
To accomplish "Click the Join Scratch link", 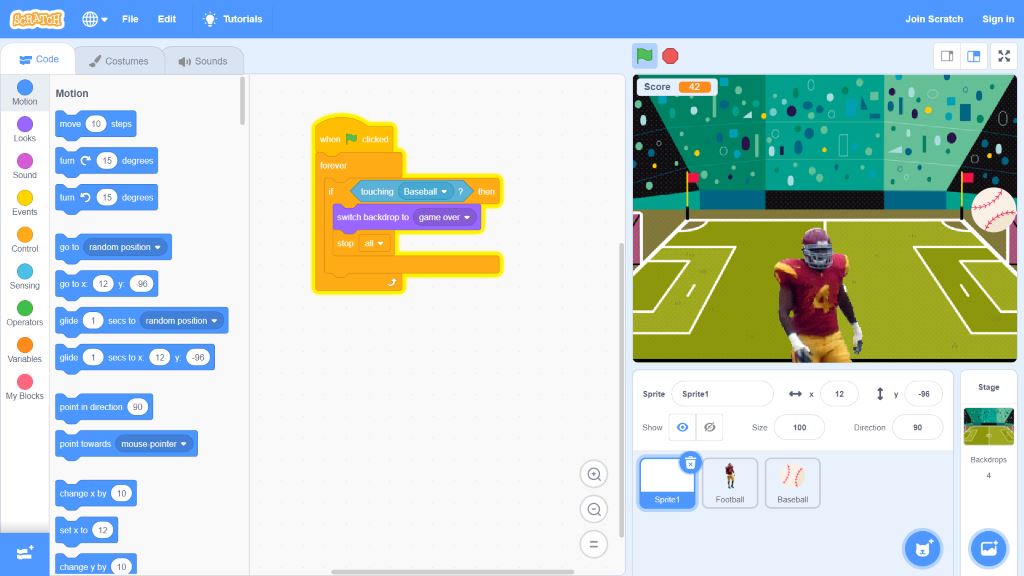I will (934, 19).
